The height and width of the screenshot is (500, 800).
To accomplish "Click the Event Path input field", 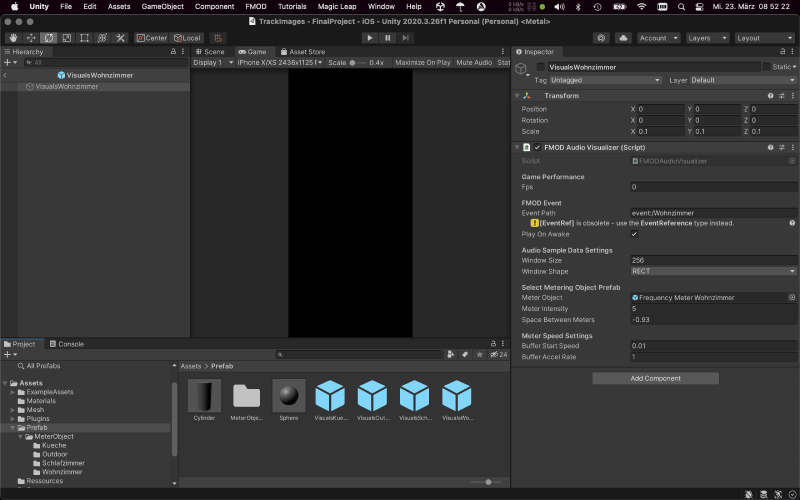I will point(713,213).
